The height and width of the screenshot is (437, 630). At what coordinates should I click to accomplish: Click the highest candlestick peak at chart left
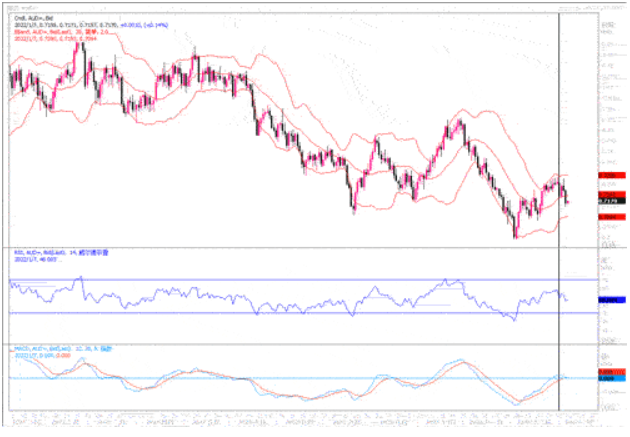(76, 44)
